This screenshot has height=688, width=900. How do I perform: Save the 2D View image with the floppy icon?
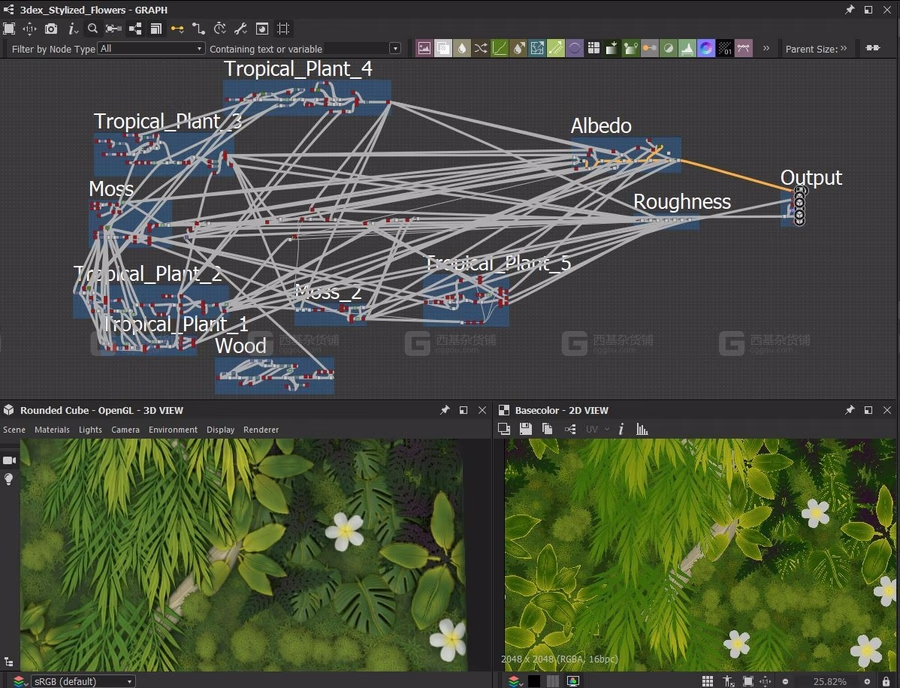coord(525,429)
